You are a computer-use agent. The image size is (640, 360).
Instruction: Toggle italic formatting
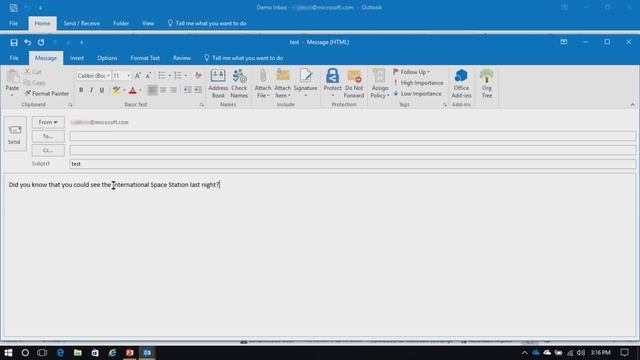pyautogui.click(x=91, y=90)
